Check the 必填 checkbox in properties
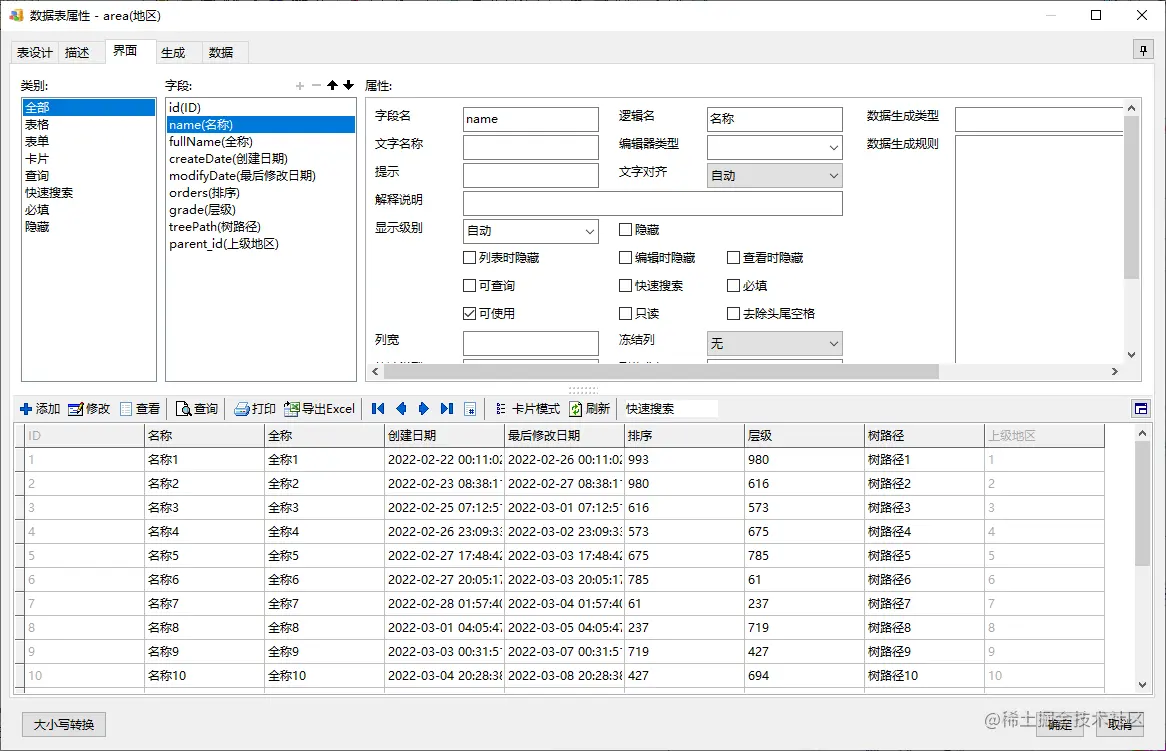The width and height of the screenshot is (1166, 751). click(733, 286)
